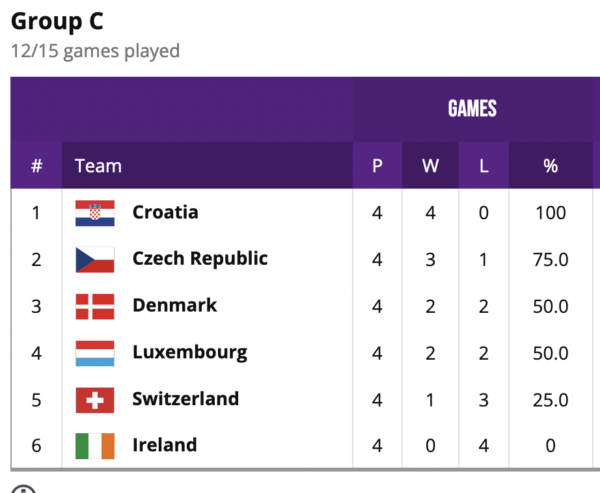Click the GAMES group header

[472, 109]
